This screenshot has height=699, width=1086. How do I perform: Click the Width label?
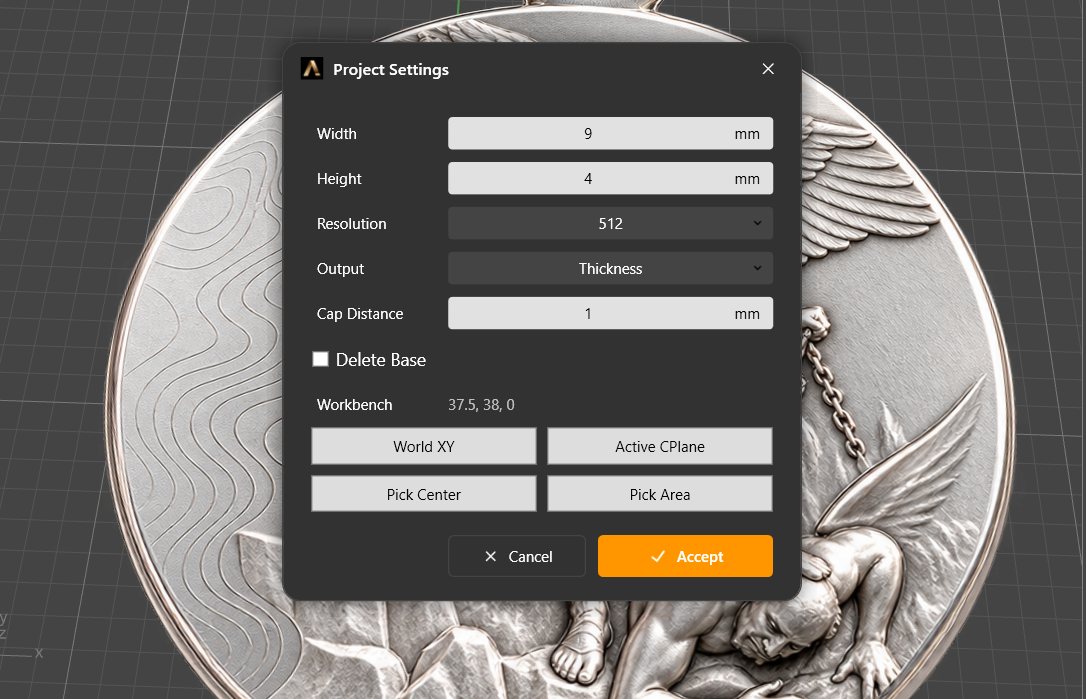tap(337, 134)
